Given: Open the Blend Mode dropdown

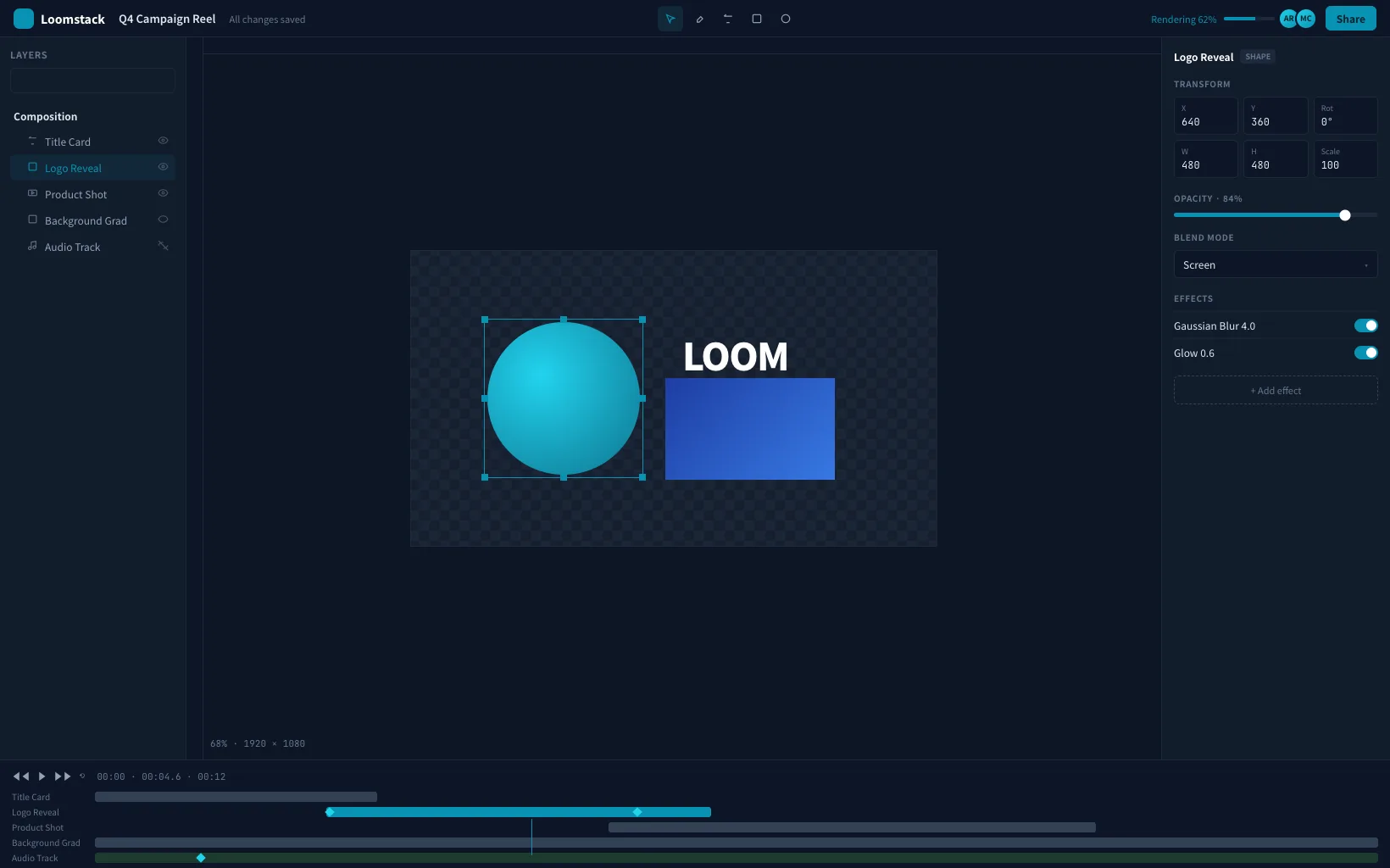Looking at the screenshot, I should 1276,264.
